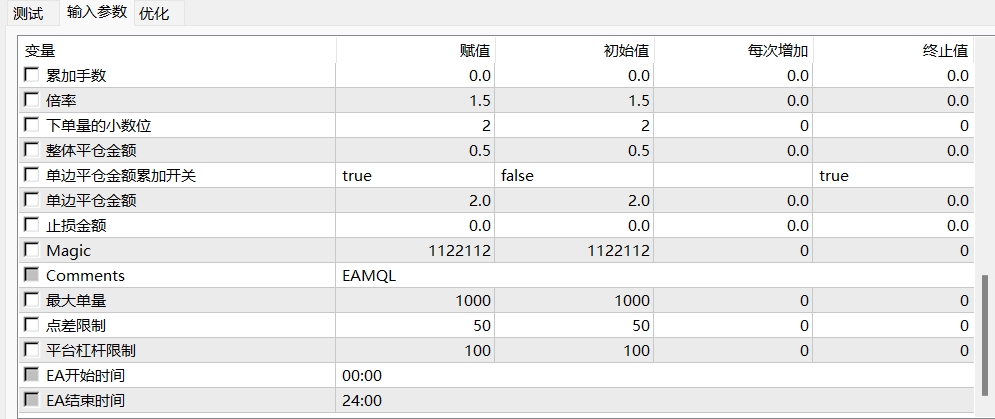Image resolution: width=995 pixels, height=419 pixels.
Task: Enable the 点差限制 checkbox
Action: click(32, 325)
